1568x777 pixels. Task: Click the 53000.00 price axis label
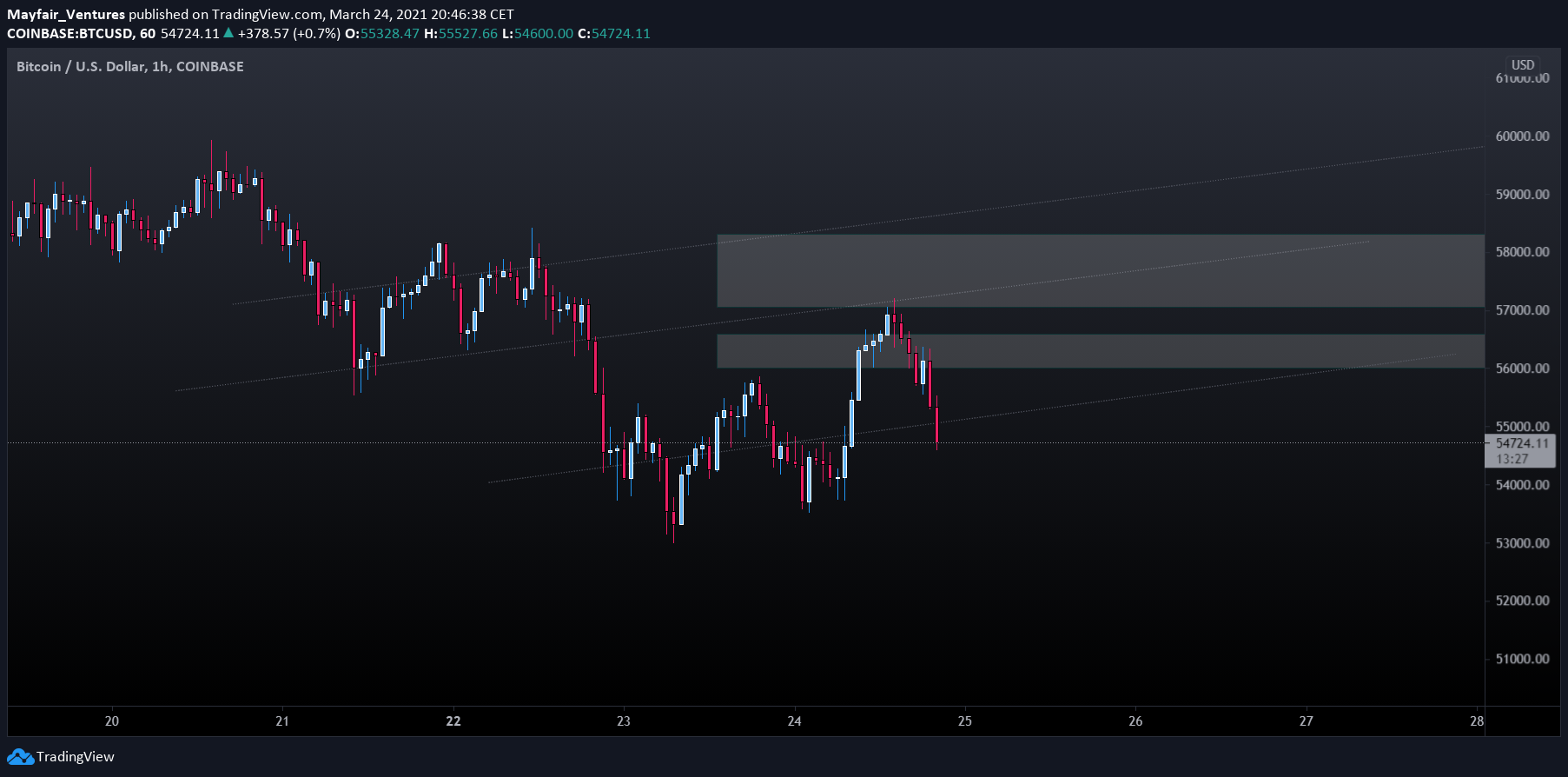(1522, 543)
